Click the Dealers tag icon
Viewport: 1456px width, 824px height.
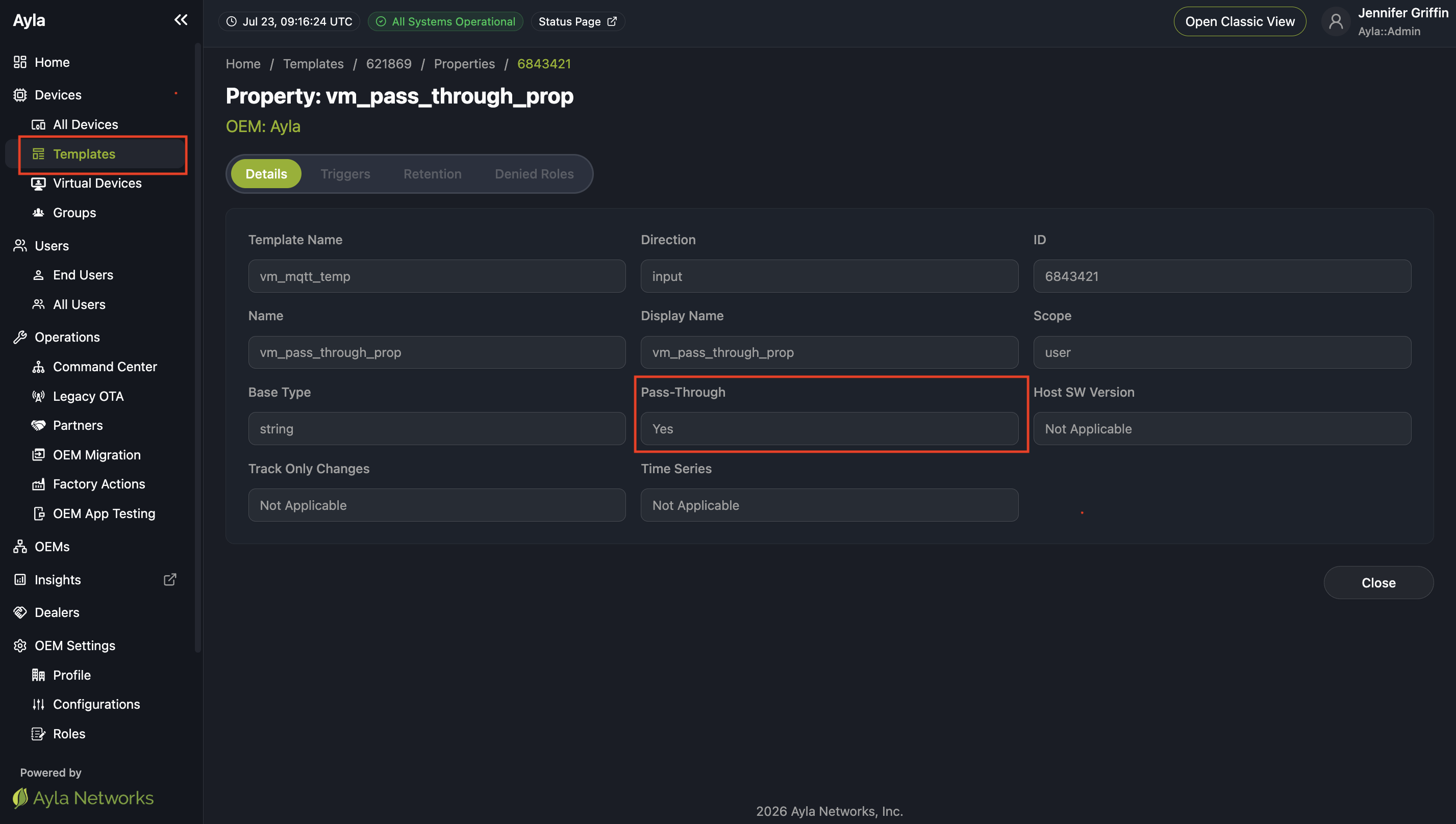pos(20,612)
